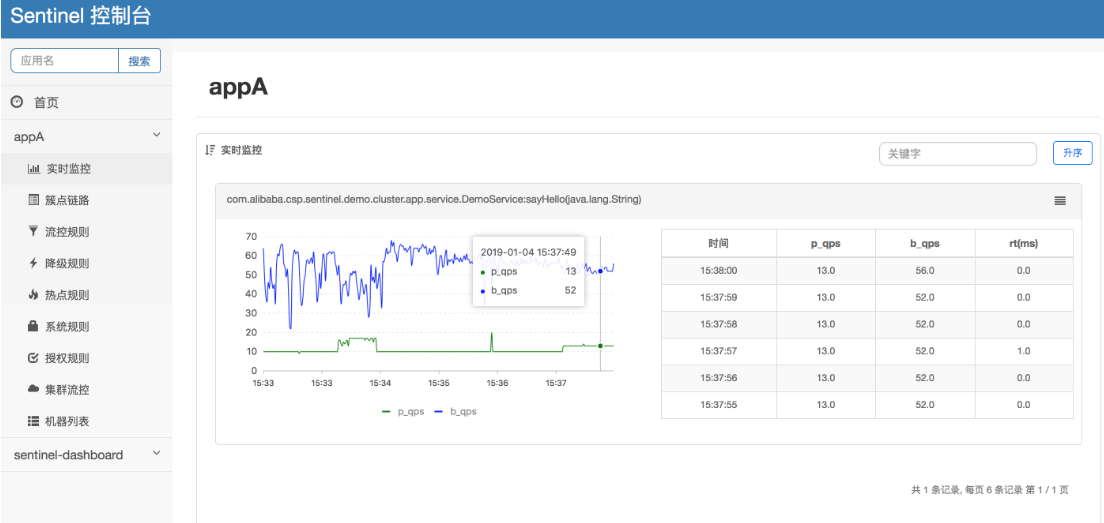The height and width of the screenshot is (523, 1104).
Task: Click the green p_qps marker dot on chart
Action: point(600,346)
